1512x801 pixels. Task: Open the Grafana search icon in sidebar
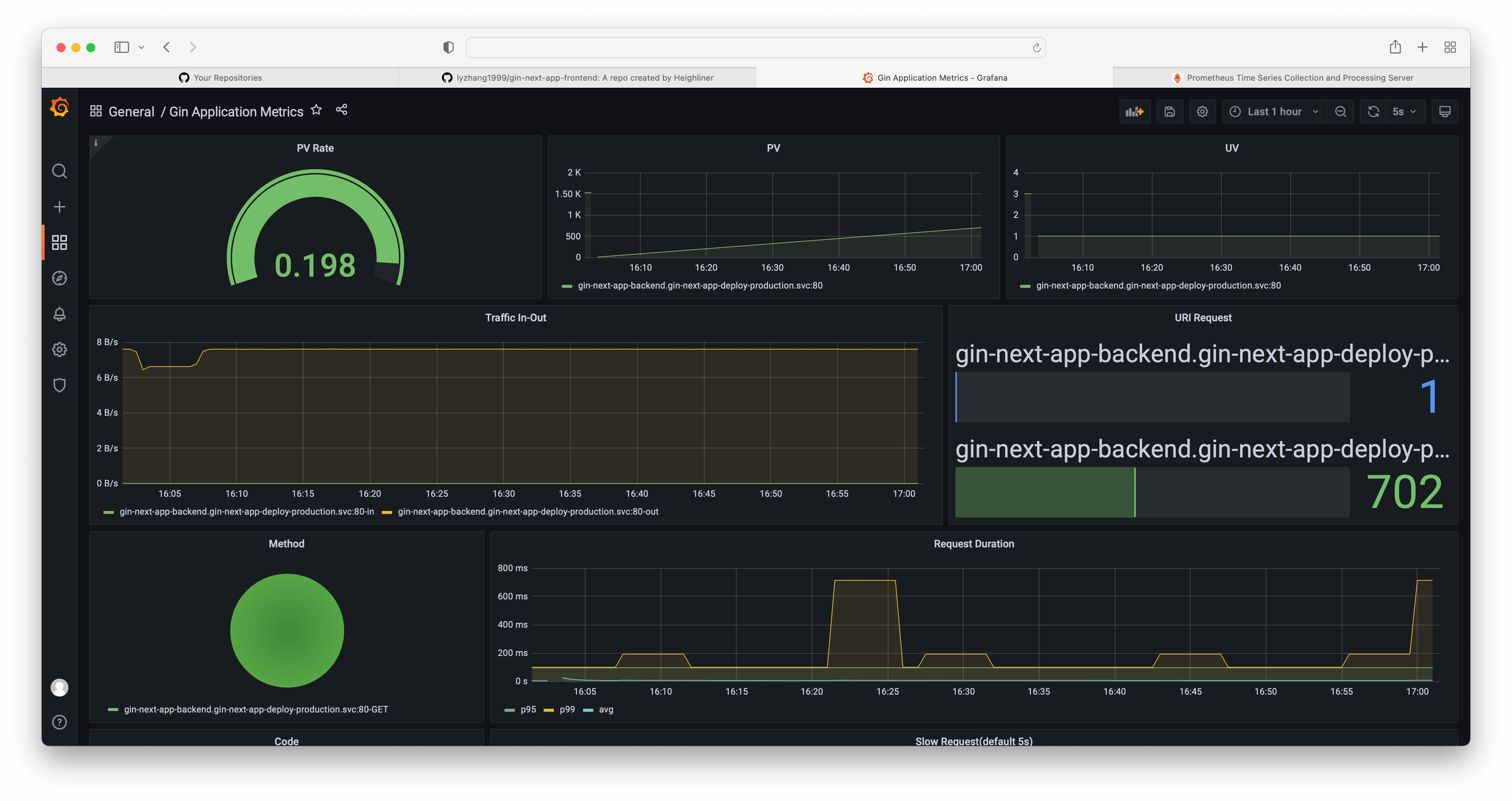click(x=59, y=171)
